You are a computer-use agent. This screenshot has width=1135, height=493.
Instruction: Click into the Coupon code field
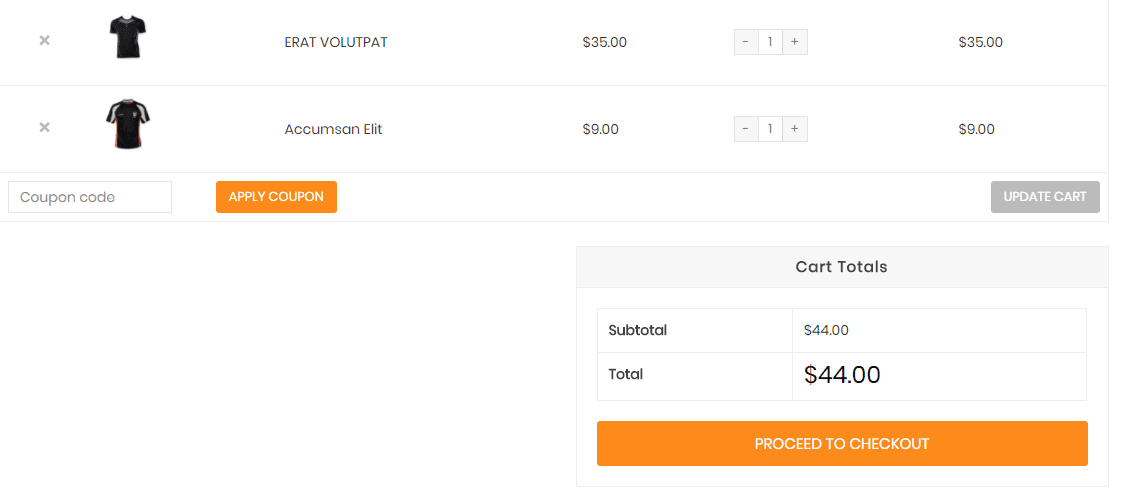[90, 197]
